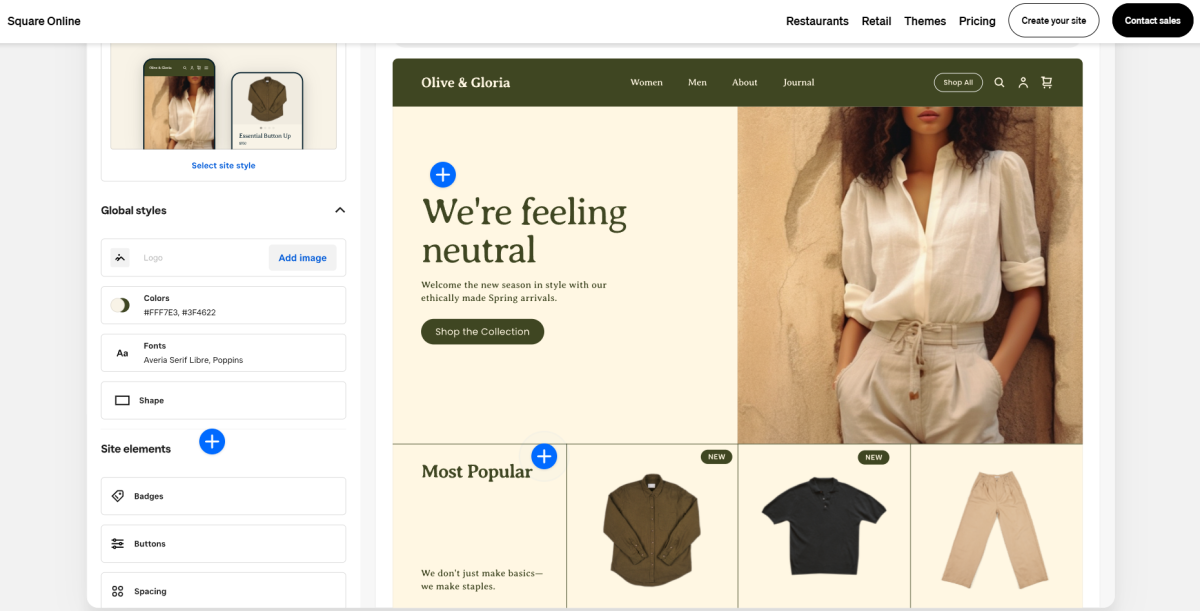The image size is (1200, 611).
Task: Click the Colors half-moon icon
Action: 120,305
